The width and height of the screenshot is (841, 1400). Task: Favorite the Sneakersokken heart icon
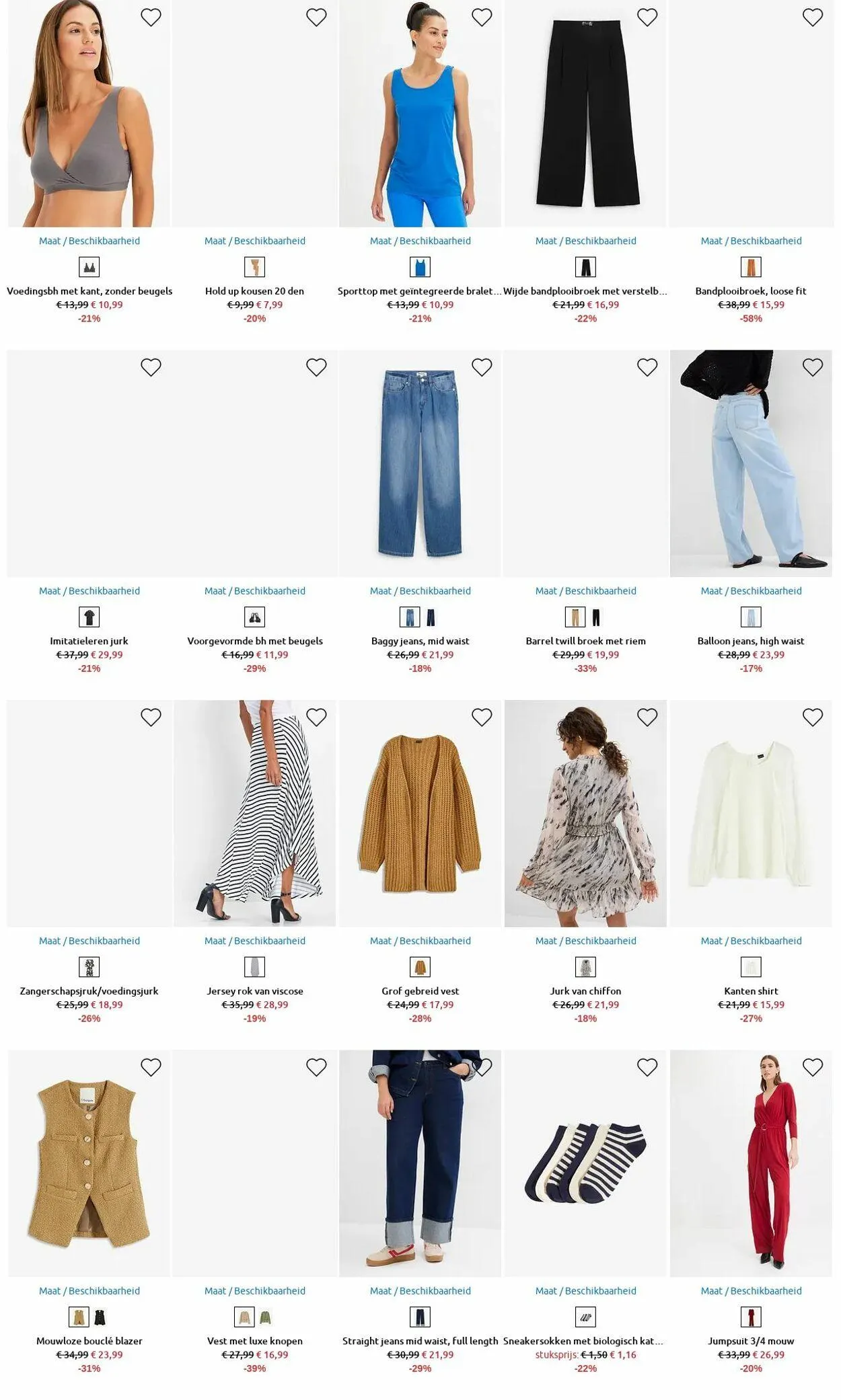[x=647, y=1067]
